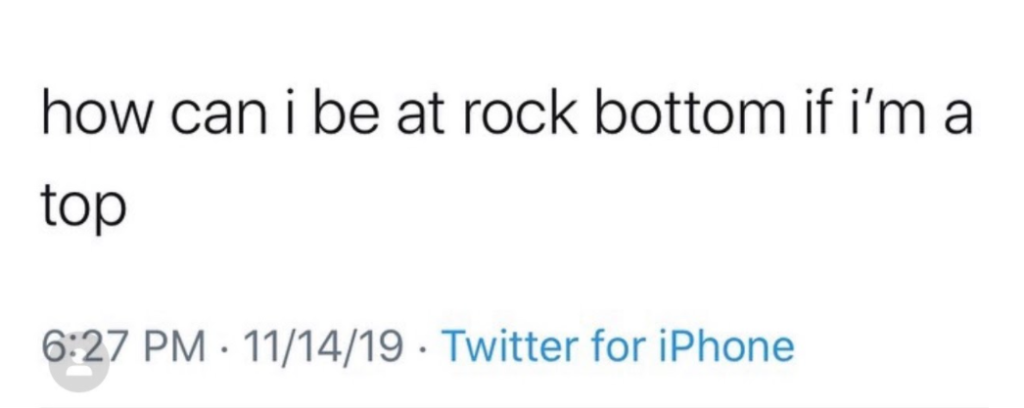Click the 6:27 PM timestamp
The image size is (1024, 408).
[123, 346]
